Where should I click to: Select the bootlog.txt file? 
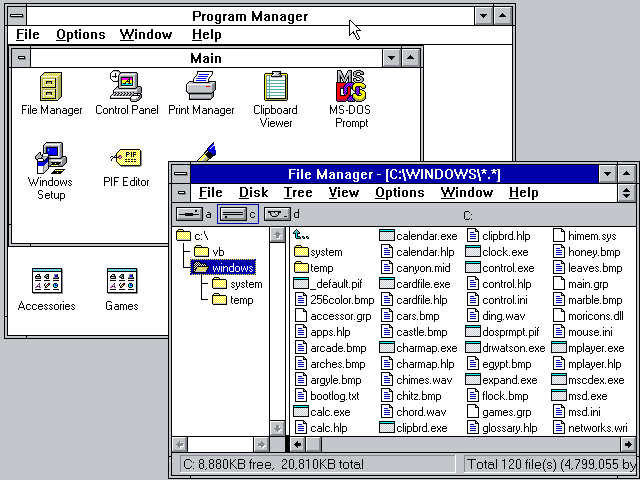[x=334, y=396]
